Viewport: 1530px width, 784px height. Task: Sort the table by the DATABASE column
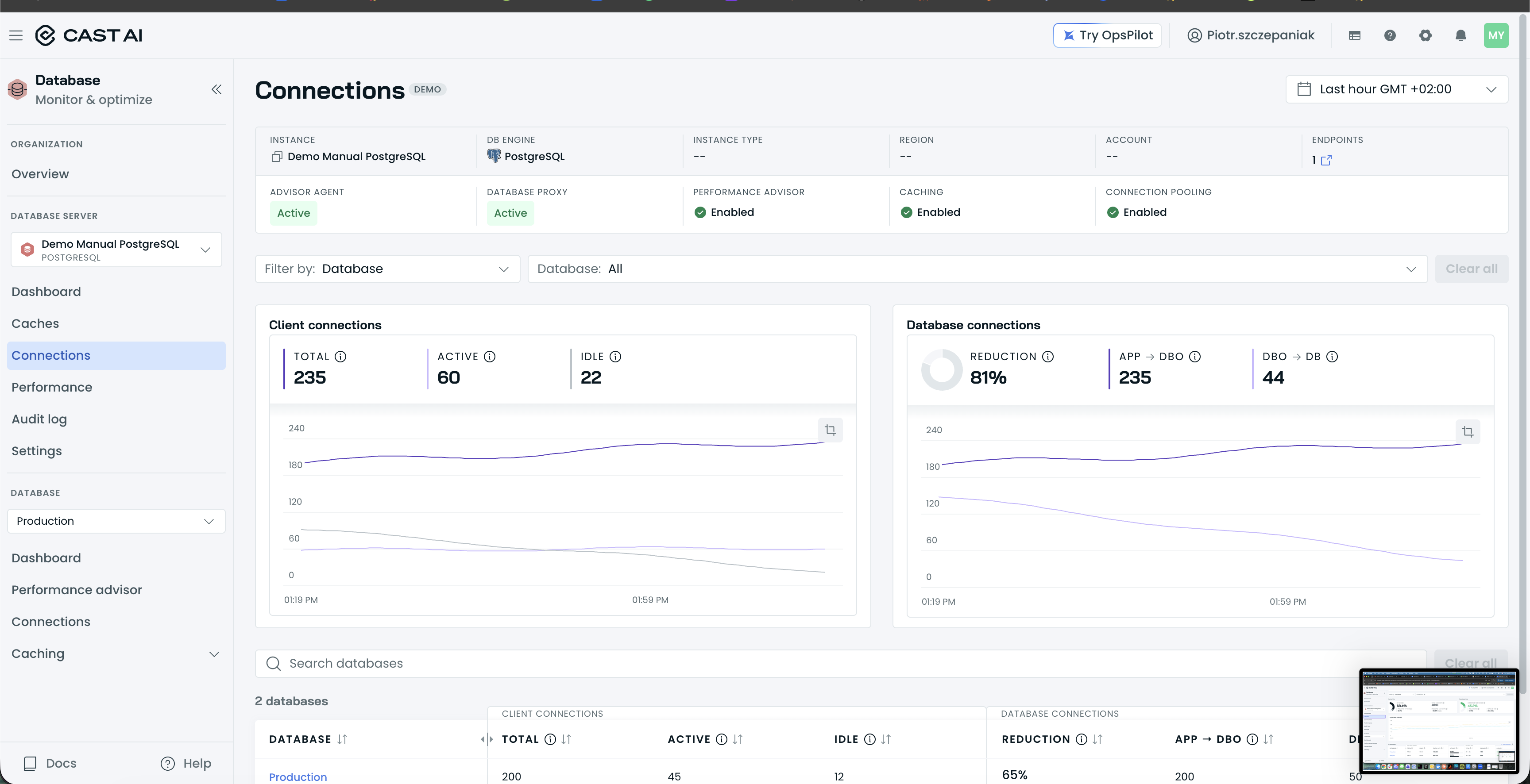click(342, 739)
